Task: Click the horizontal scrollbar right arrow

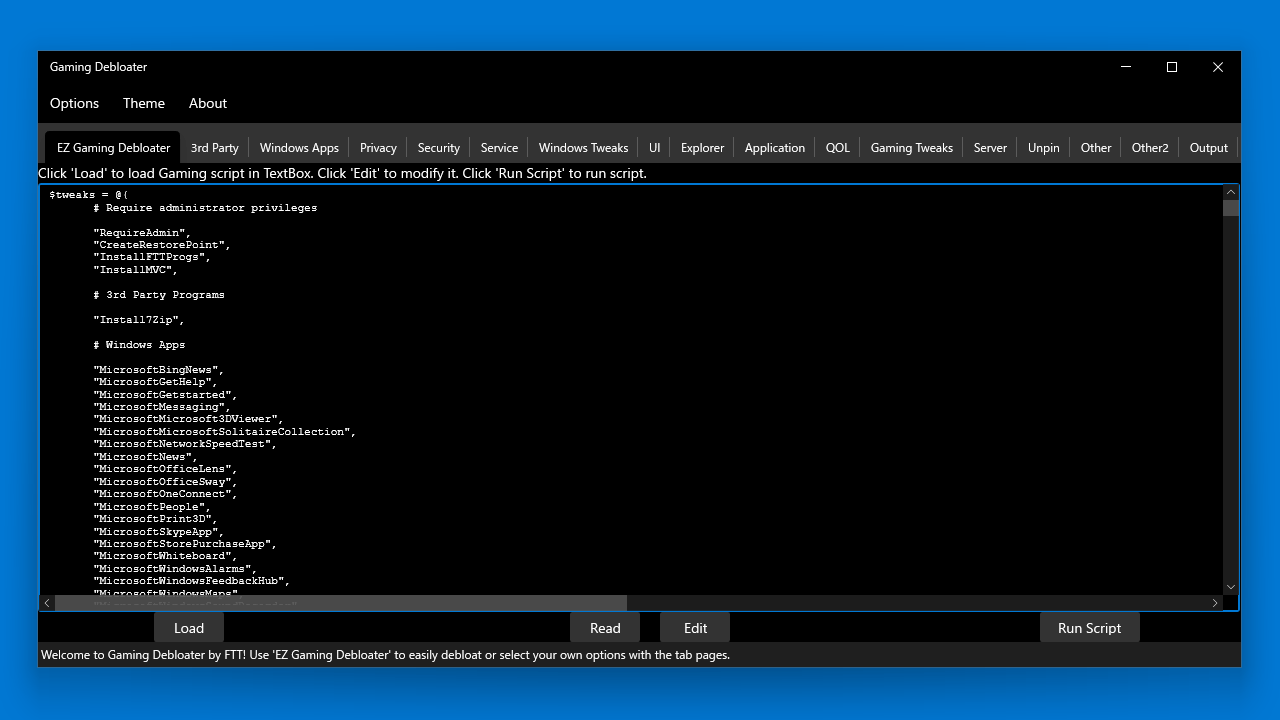Action: pyautogui.click(x=1215, y=603)
